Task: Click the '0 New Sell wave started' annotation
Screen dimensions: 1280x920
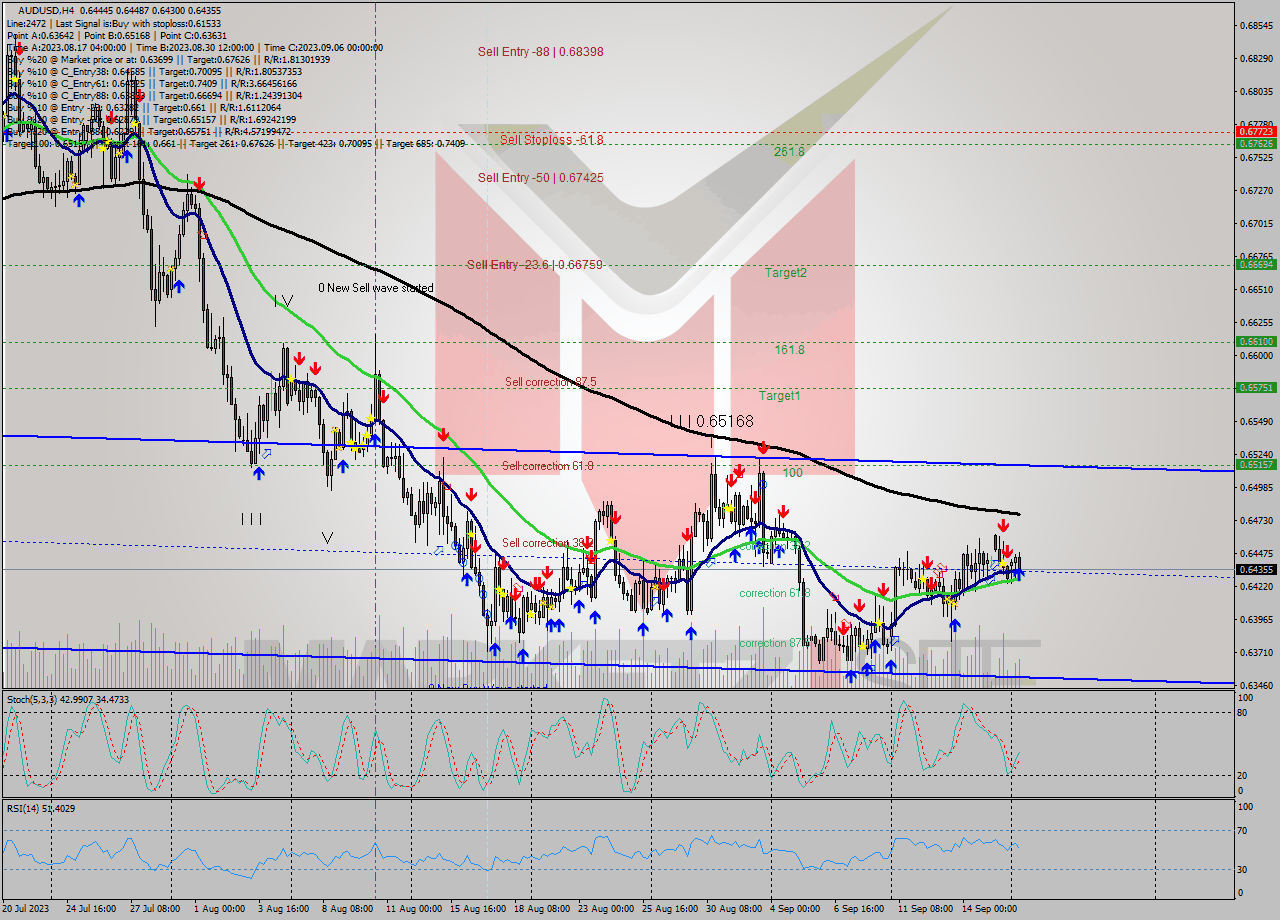Action: click(376, 288)
